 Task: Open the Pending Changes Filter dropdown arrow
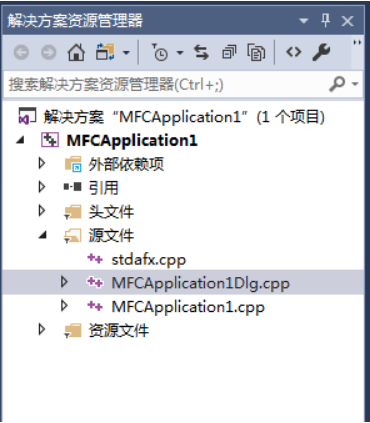(180, 53)
